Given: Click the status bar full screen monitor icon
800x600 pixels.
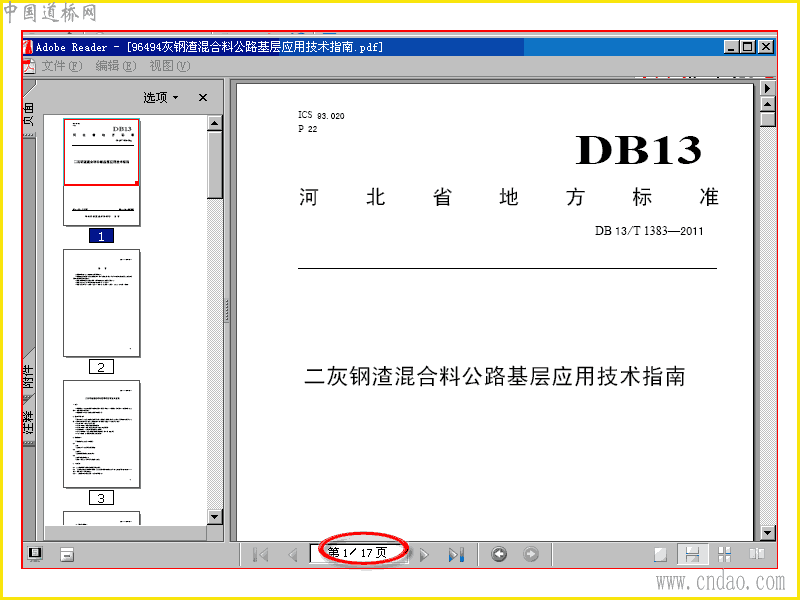Looking at the screenshot, I should tap(35, 554).
